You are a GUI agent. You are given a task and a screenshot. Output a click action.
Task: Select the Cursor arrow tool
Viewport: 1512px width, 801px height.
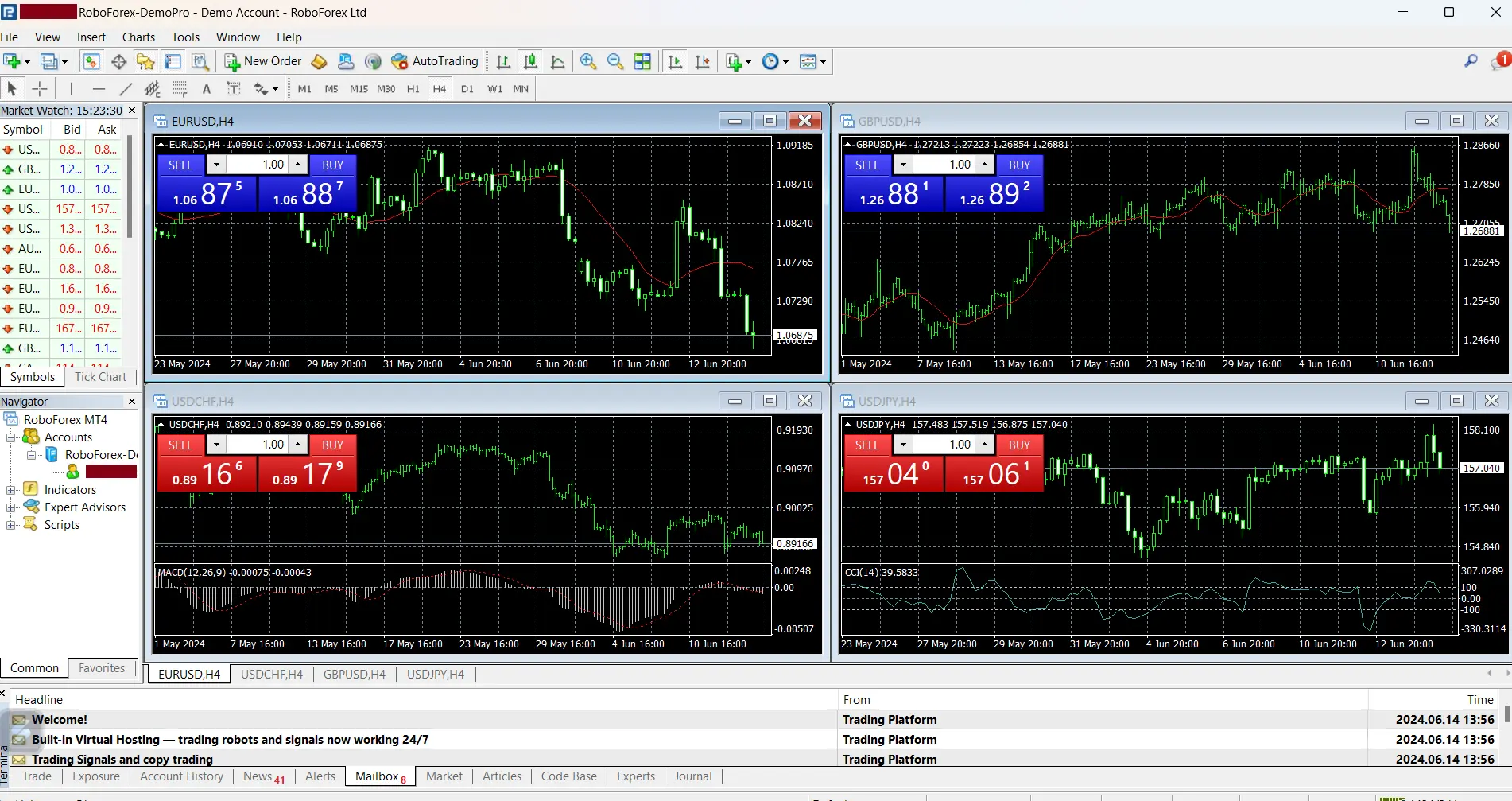point(12,89)
